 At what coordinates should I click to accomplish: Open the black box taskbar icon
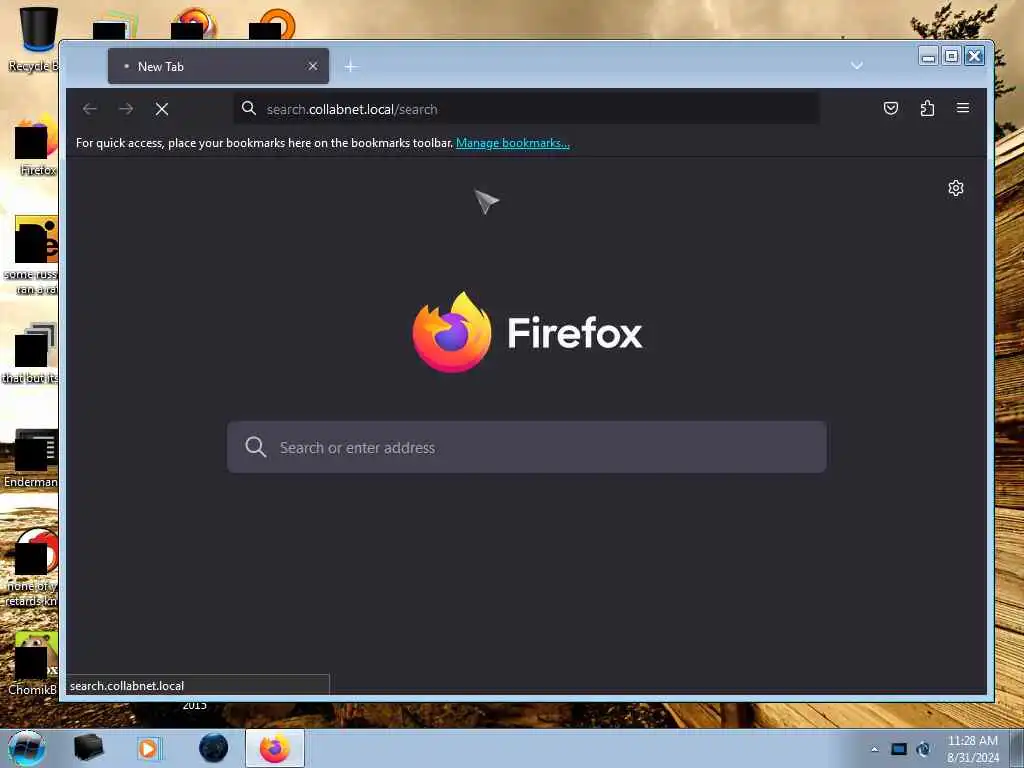click(88, 748)
